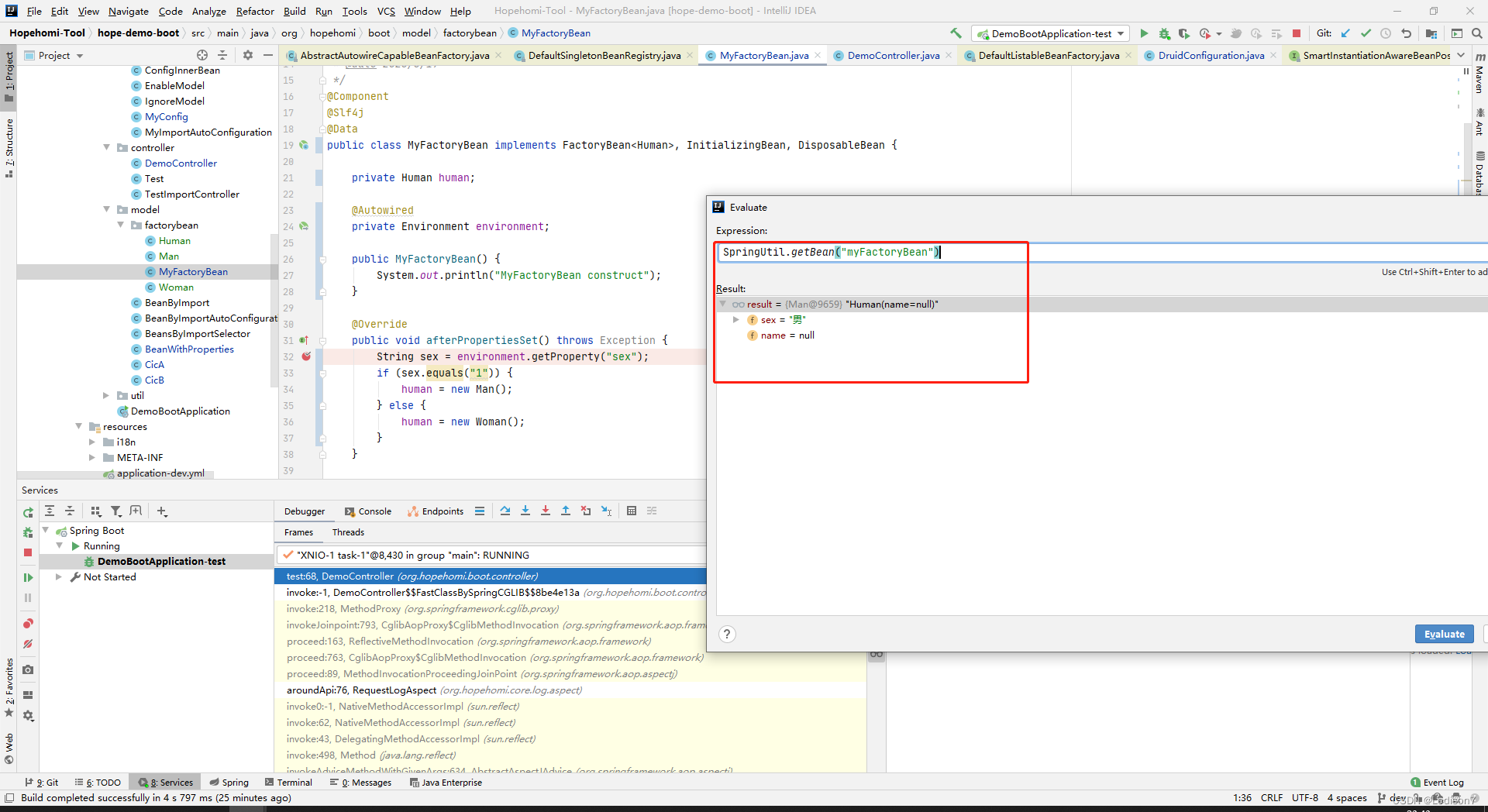The image size is (1488, 812).
Task: Run with coverage icon in top toolbar
Action: click(1184, 33)
